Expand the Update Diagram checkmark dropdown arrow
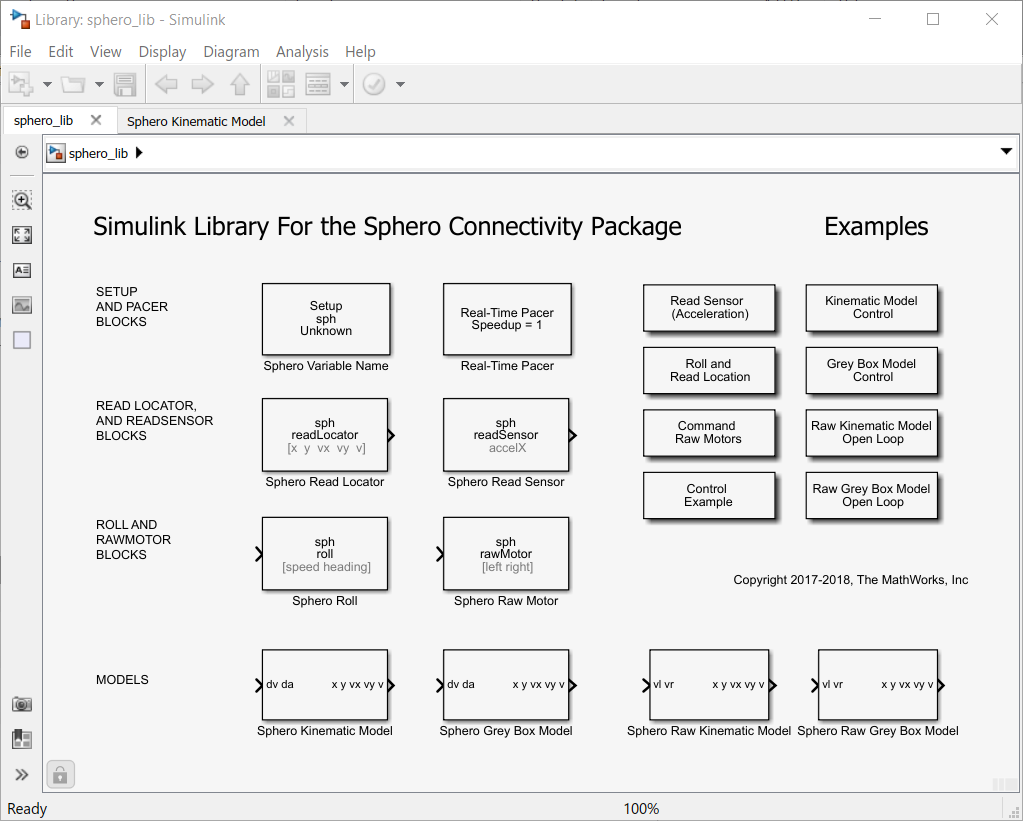The width and height of the screenshot is (1023, 821). (401, 85)
